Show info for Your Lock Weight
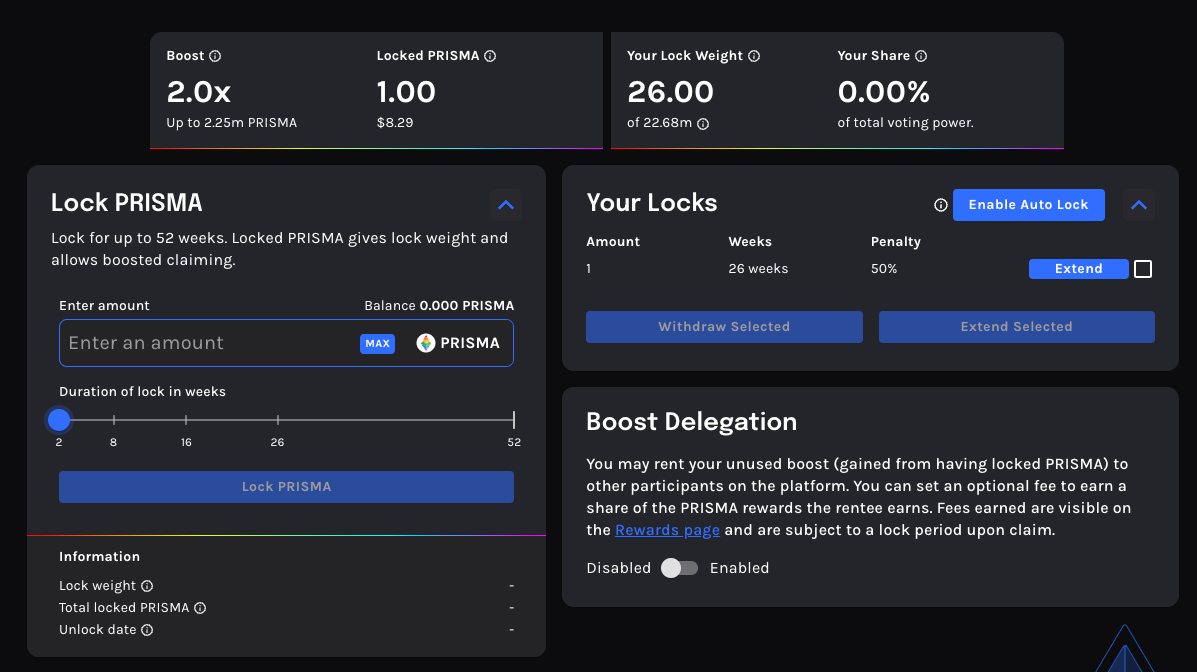 click(x=754, y=56)
